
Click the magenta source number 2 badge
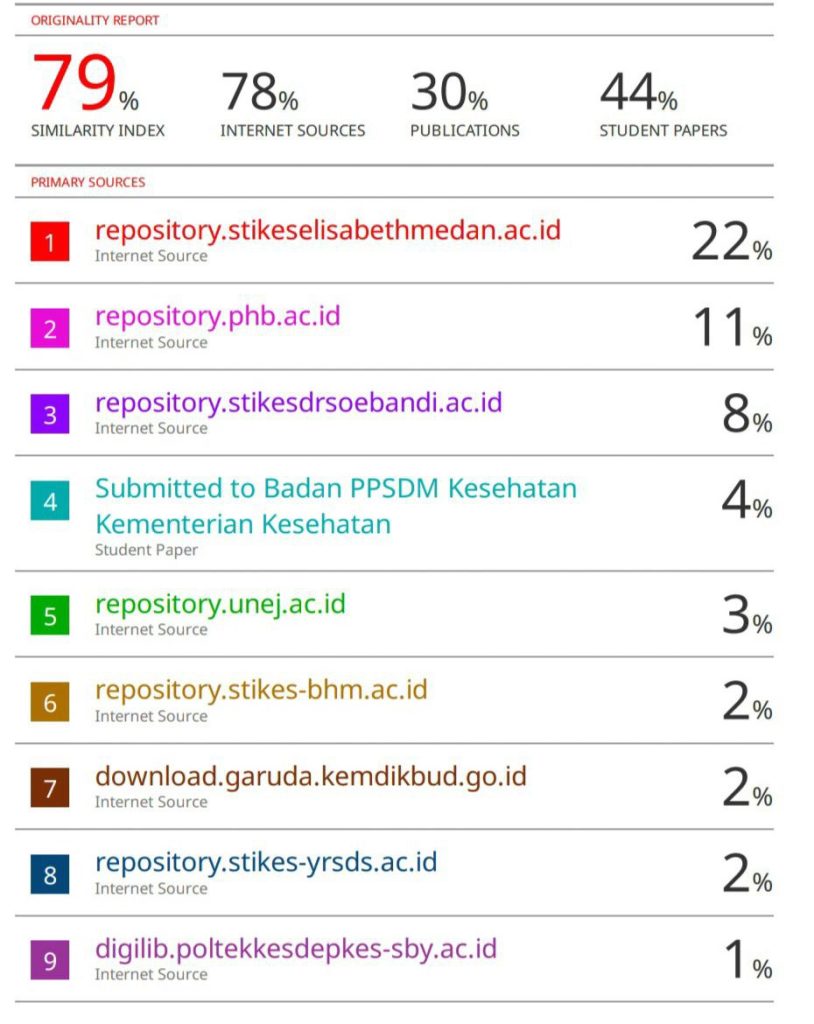coord(50,328)
